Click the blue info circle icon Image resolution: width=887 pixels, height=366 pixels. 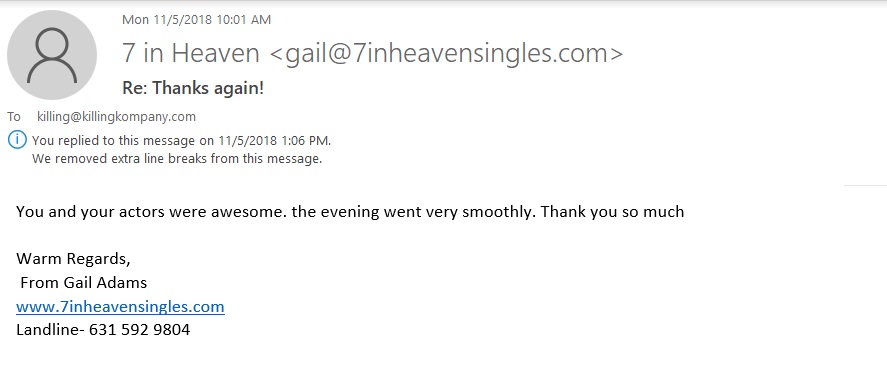(18, 139)
